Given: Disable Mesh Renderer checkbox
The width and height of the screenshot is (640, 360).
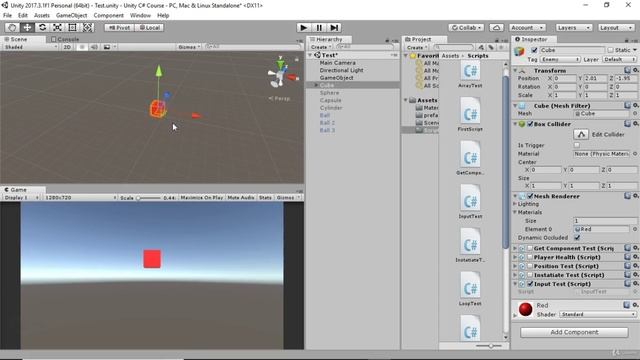Looking at the screenshot, I should click(x=530, y=196).
